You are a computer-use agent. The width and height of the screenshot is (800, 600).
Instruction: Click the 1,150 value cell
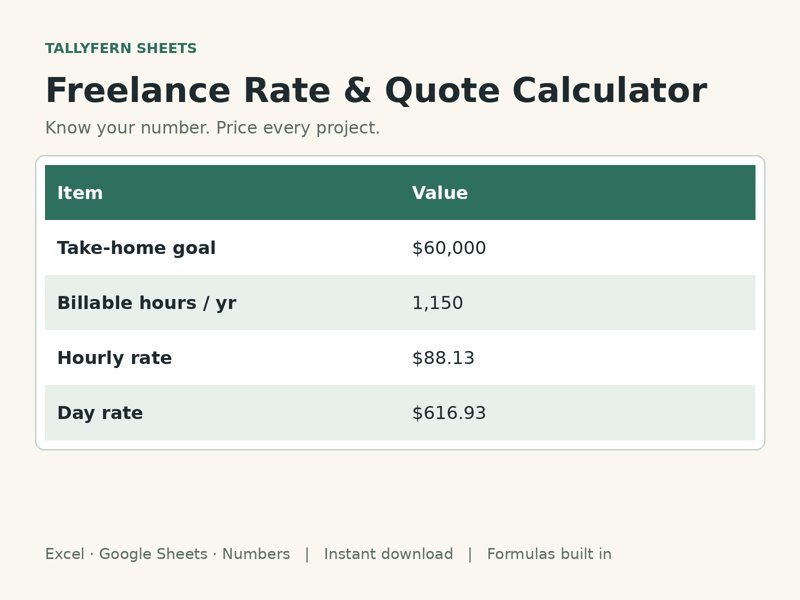[437, 303]
